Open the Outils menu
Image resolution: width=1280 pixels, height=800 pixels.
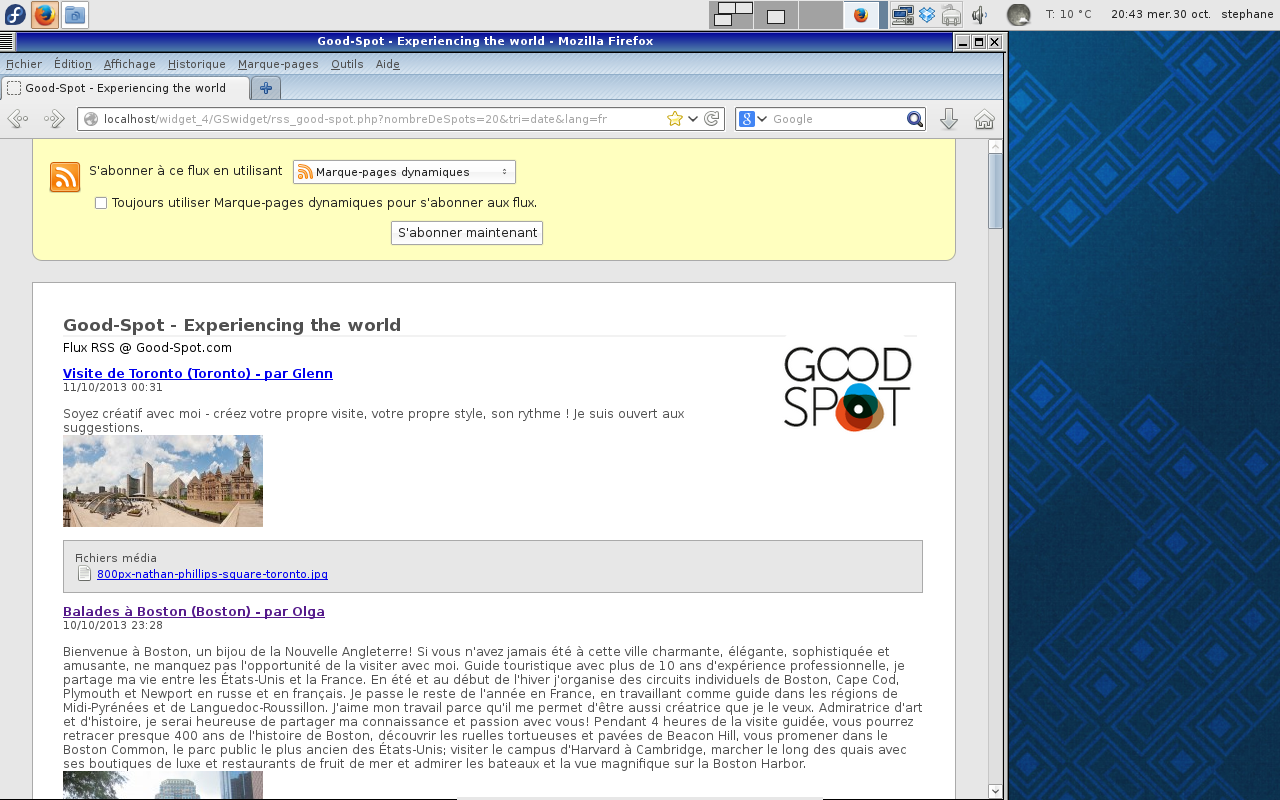click(347, 64)
